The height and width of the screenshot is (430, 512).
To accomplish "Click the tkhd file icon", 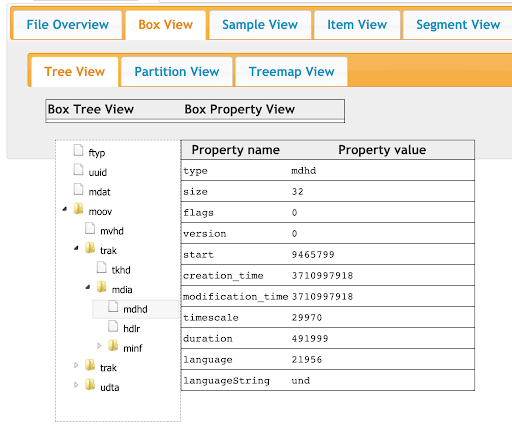I will pyautogui.click(x=102, y=267).
